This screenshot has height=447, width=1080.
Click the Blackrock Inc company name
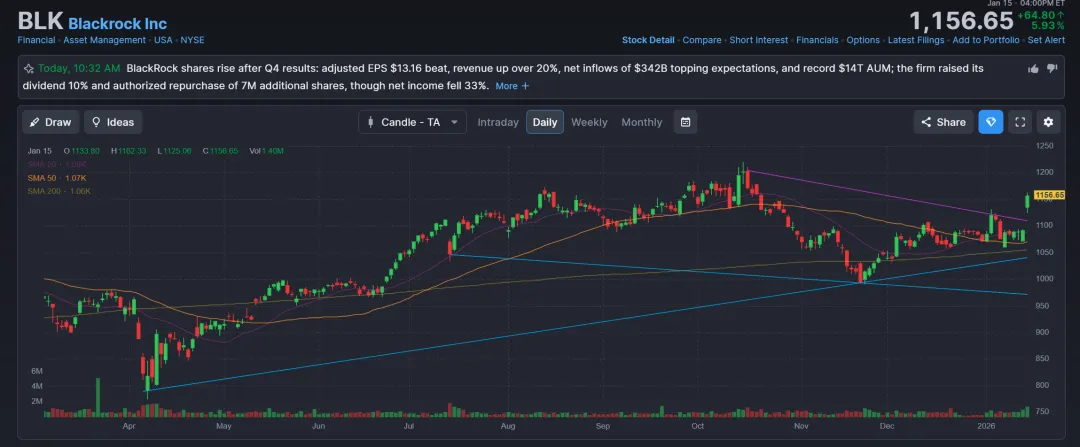pyautogui.click(x=118, y=23)
